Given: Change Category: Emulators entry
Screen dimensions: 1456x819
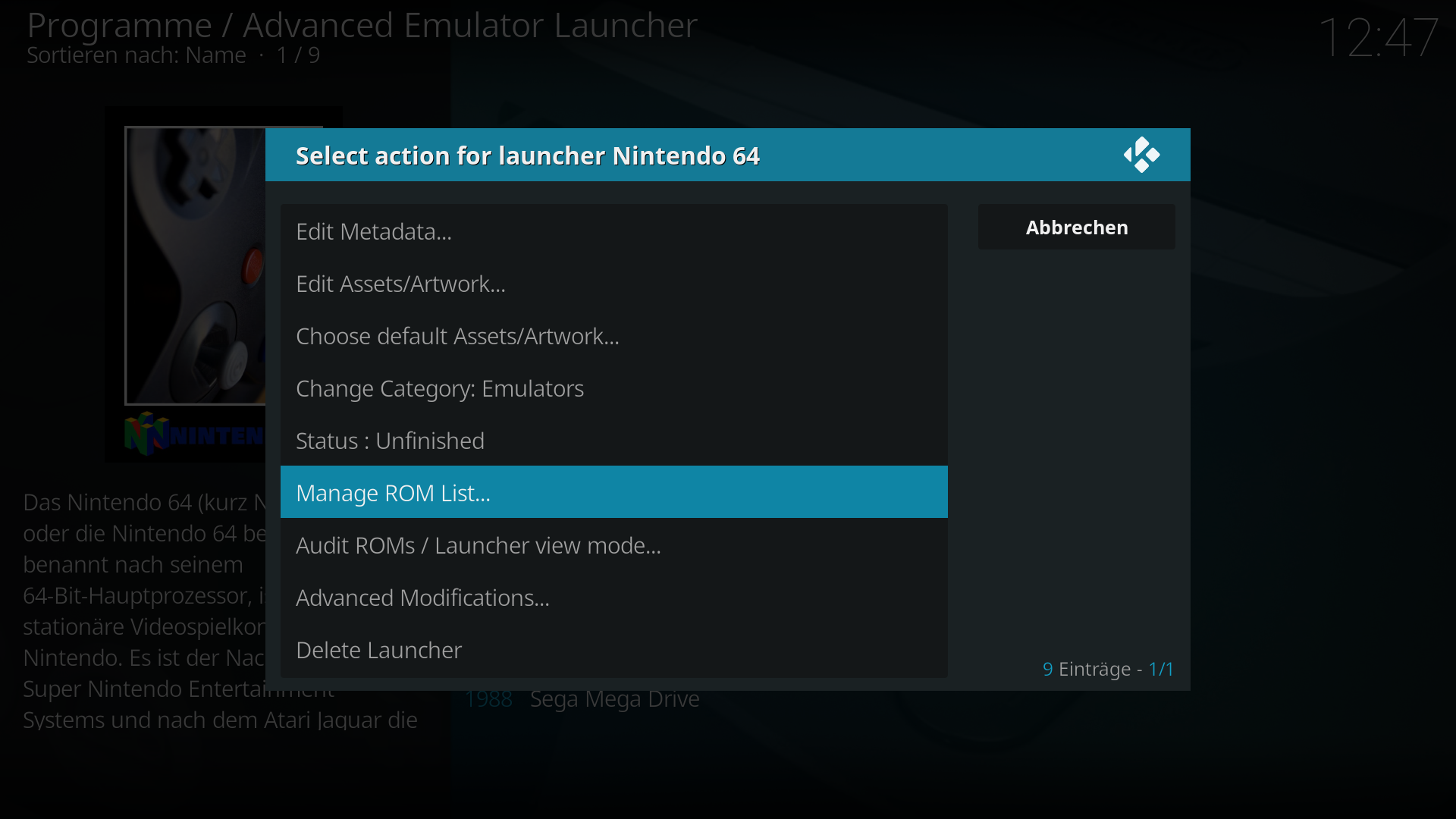Looking at the screenshot, I should point(613,388).
